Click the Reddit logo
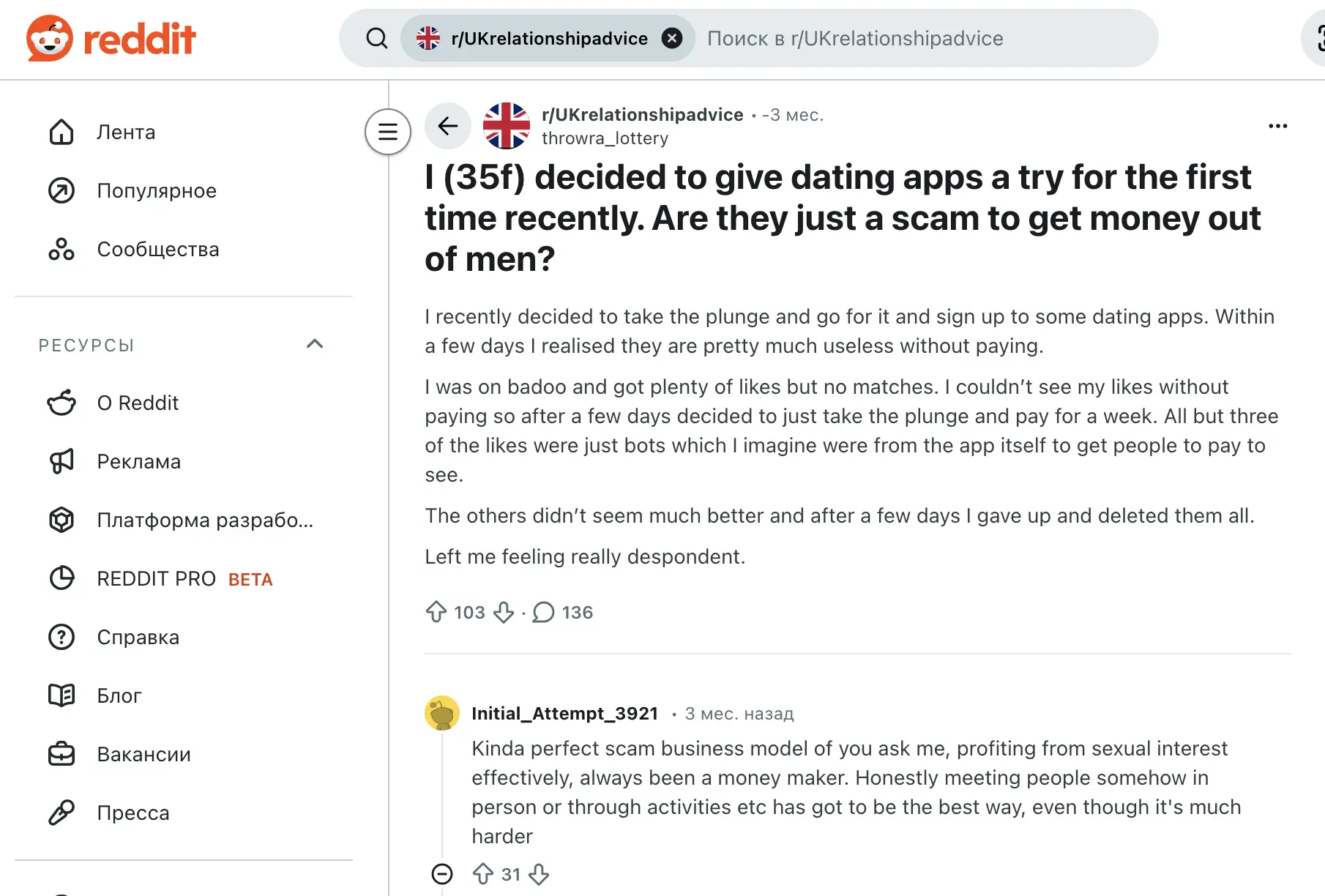 coord(111,38)
